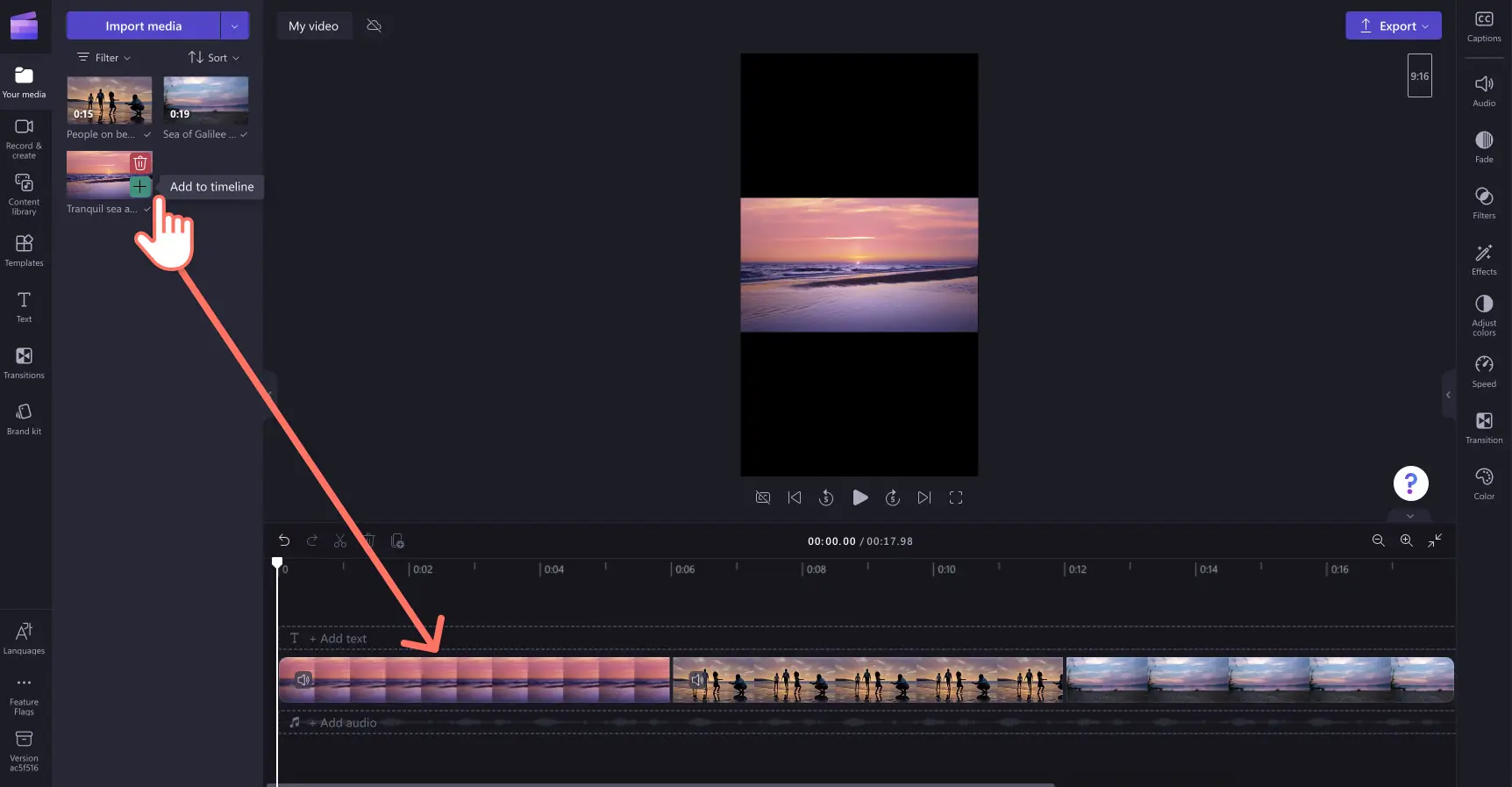Screen dimensions: 1512x787
Task: Click timeline ruler at 0:14 mark
Action: [x=1206, y=569]
